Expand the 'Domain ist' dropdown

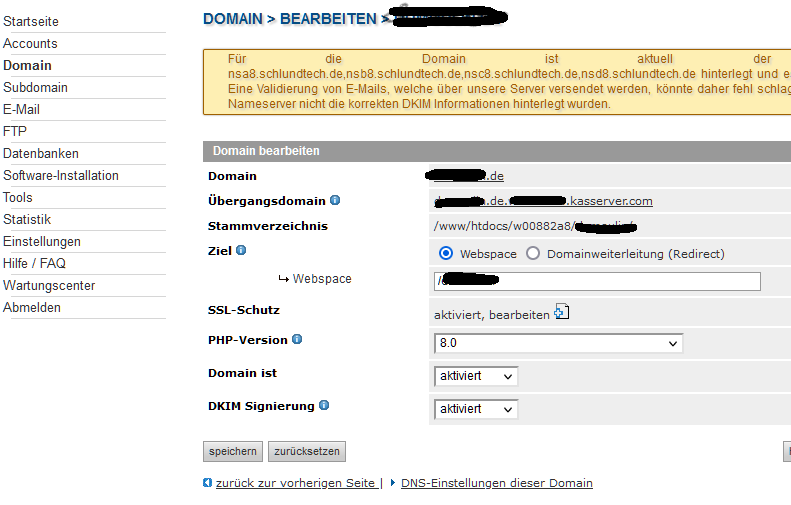tap(476, 376)
